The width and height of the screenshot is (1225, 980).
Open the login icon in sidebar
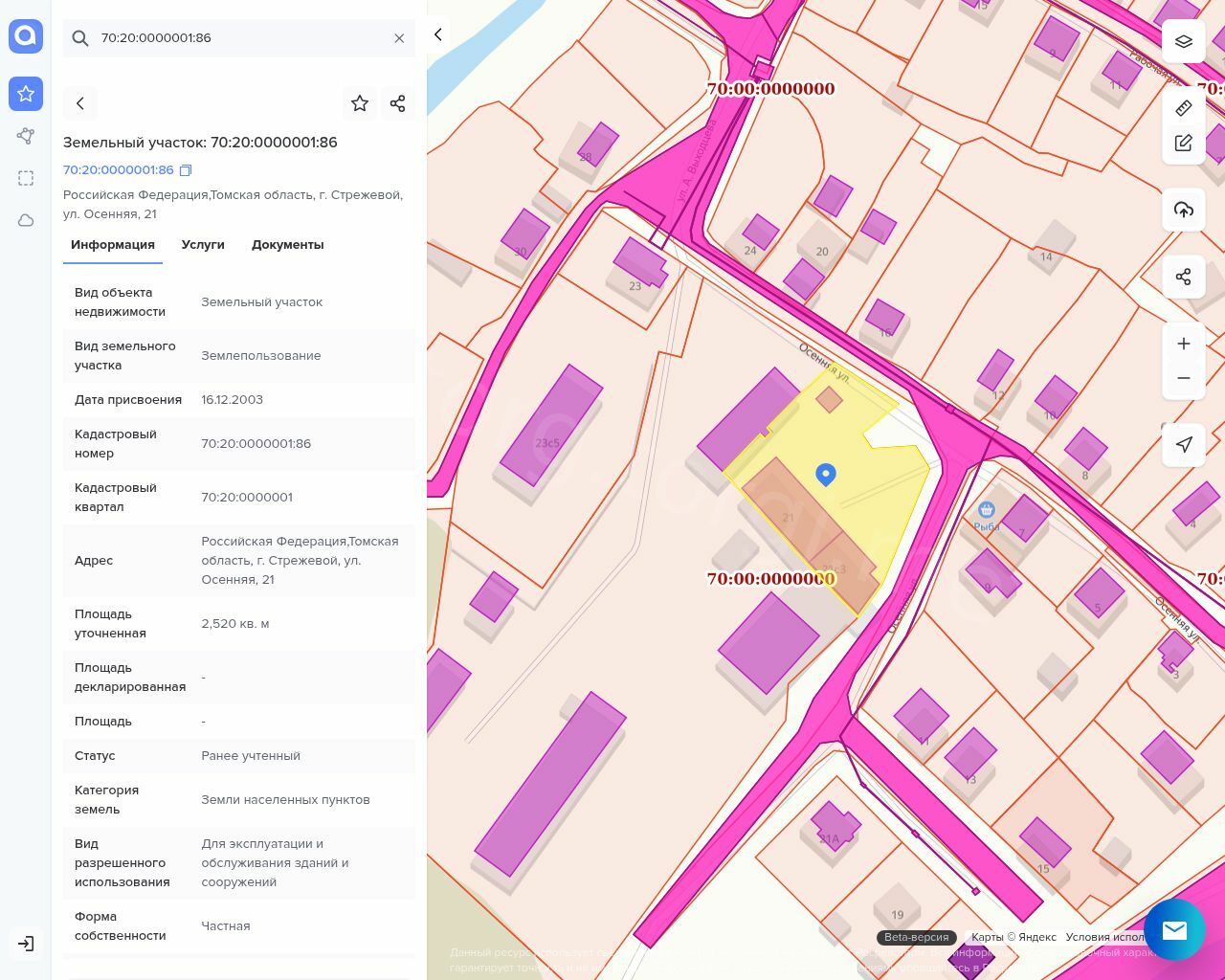coord(26,944)
